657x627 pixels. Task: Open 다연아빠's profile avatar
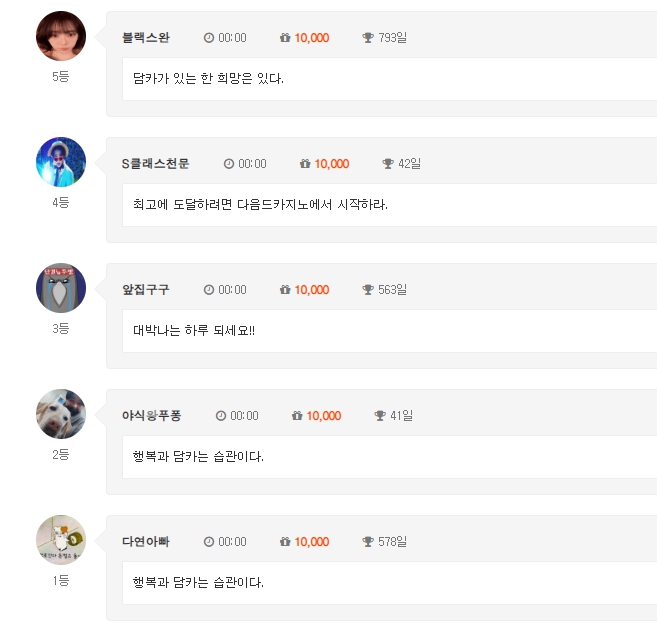[61, 540]
